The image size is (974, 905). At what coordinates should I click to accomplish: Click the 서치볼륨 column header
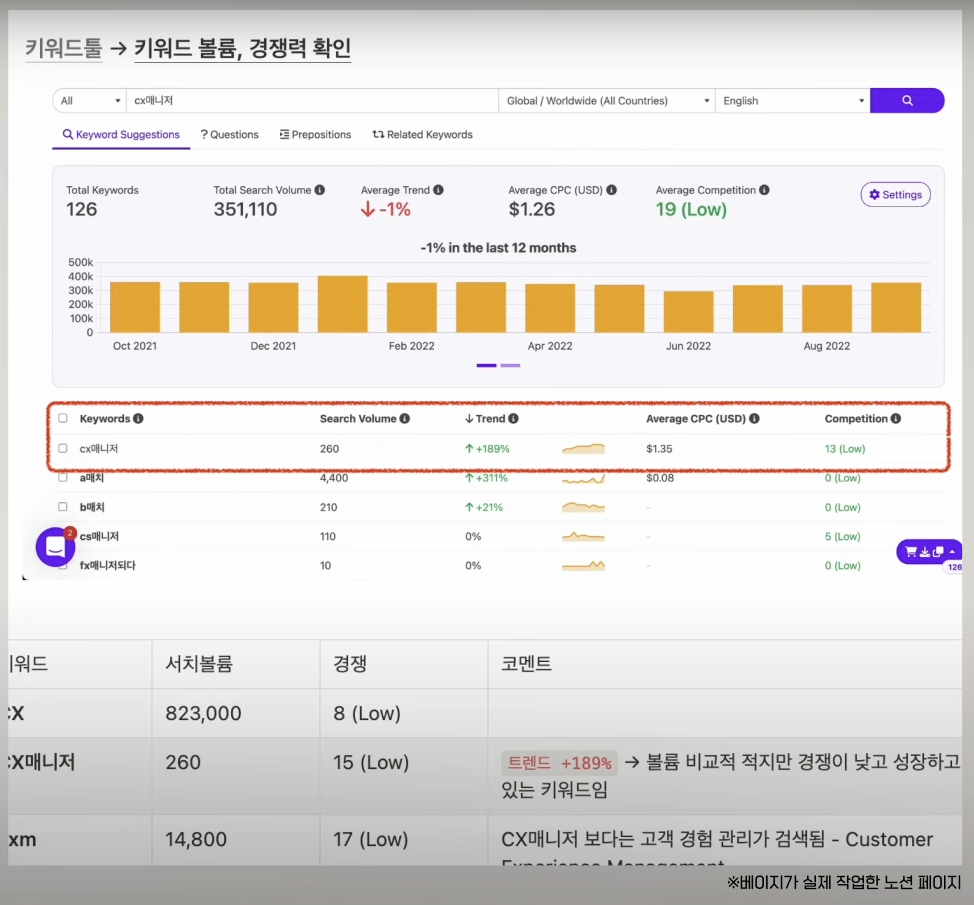pos(199,664)
